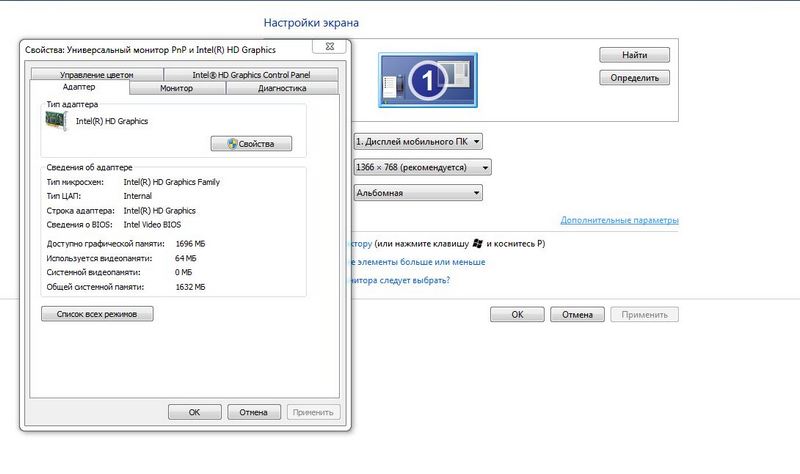Expand the Альбомная orientation dropdown
Viewport: 800px width, 474px height.
[418, 192]
